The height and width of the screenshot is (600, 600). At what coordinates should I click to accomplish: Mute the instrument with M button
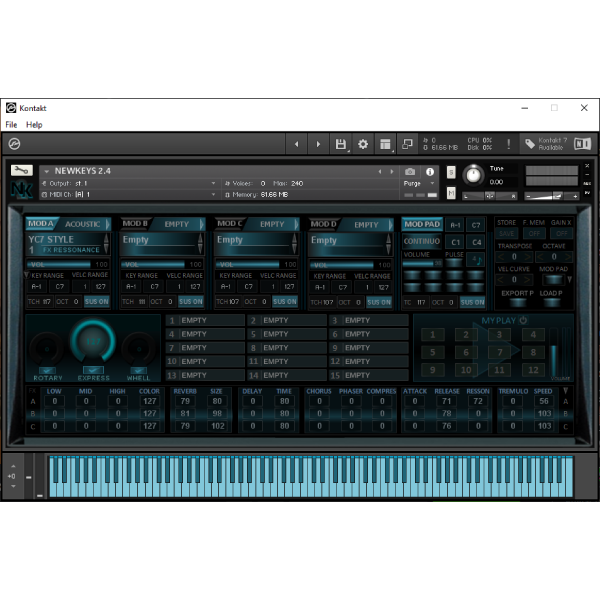coord(451,193)
